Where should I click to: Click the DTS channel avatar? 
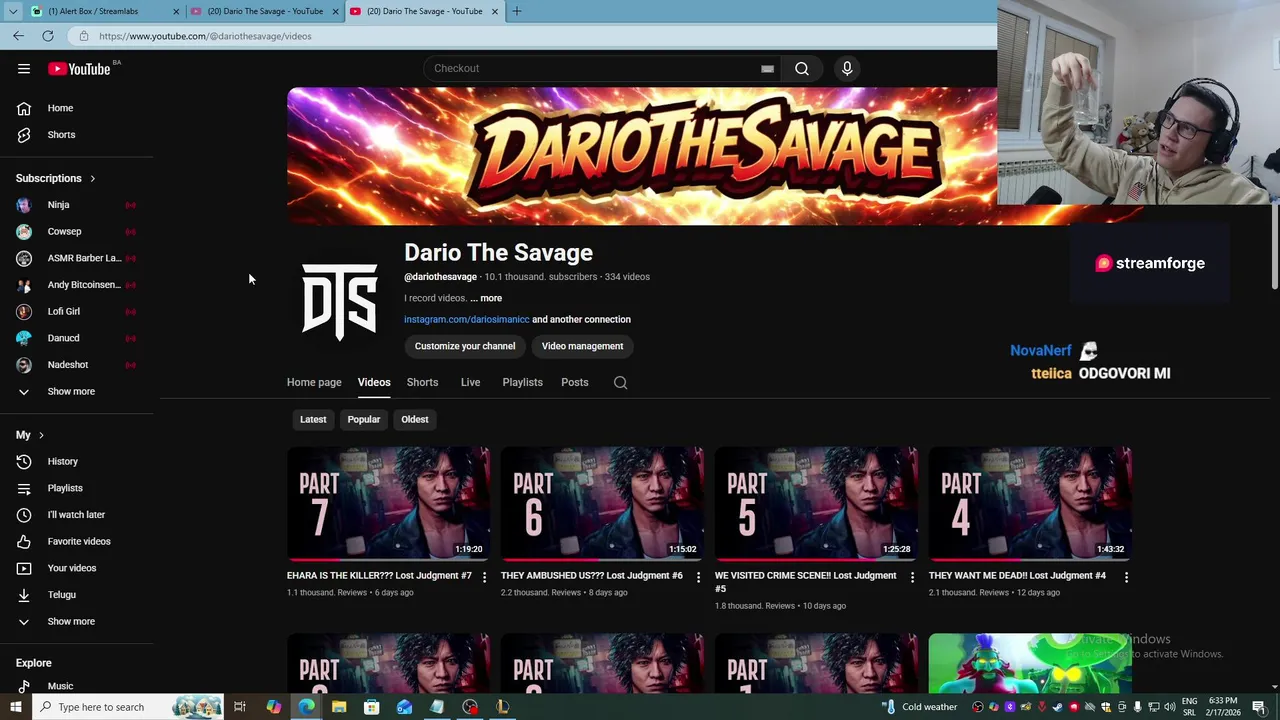[x=340, y=300]
